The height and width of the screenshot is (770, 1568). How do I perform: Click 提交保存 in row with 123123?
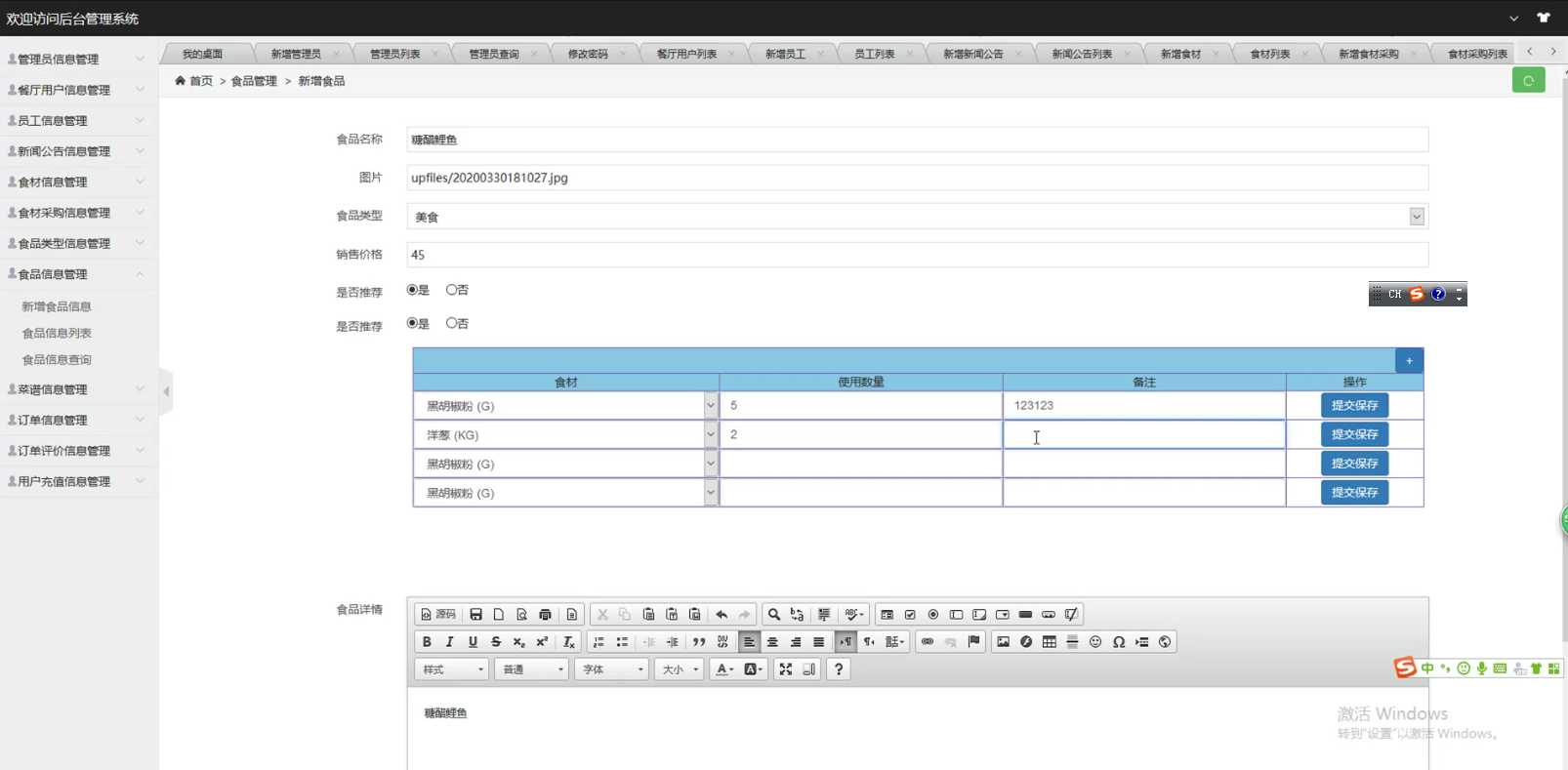click(x=1354, y=405)
